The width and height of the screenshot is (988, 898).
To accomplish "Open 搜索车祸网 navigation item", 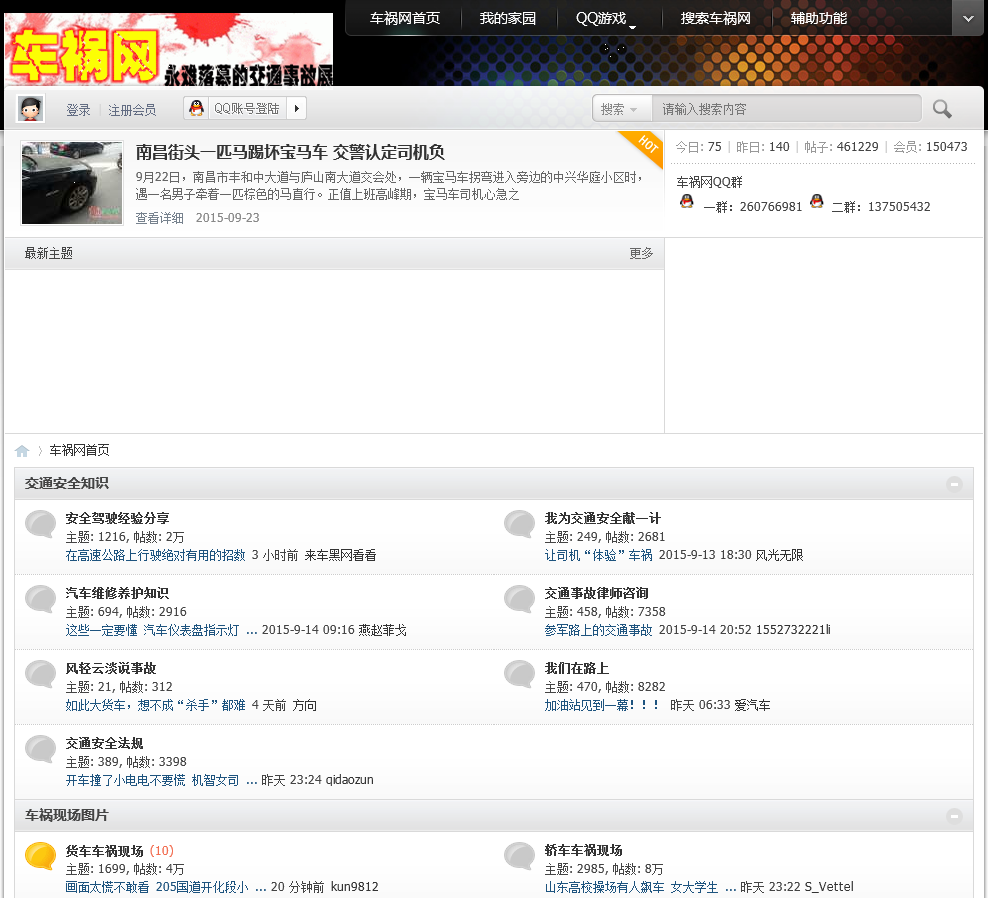I will tap(715, 18).
